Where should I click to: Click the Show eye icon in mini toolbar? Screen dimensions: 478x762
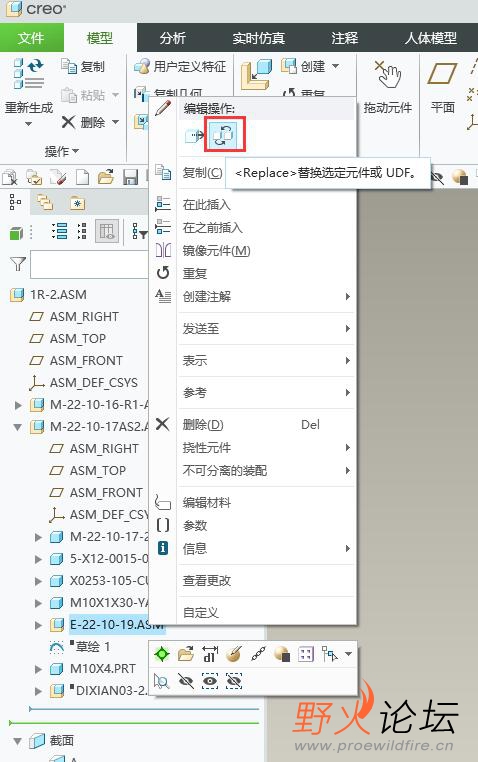point(210,681)
